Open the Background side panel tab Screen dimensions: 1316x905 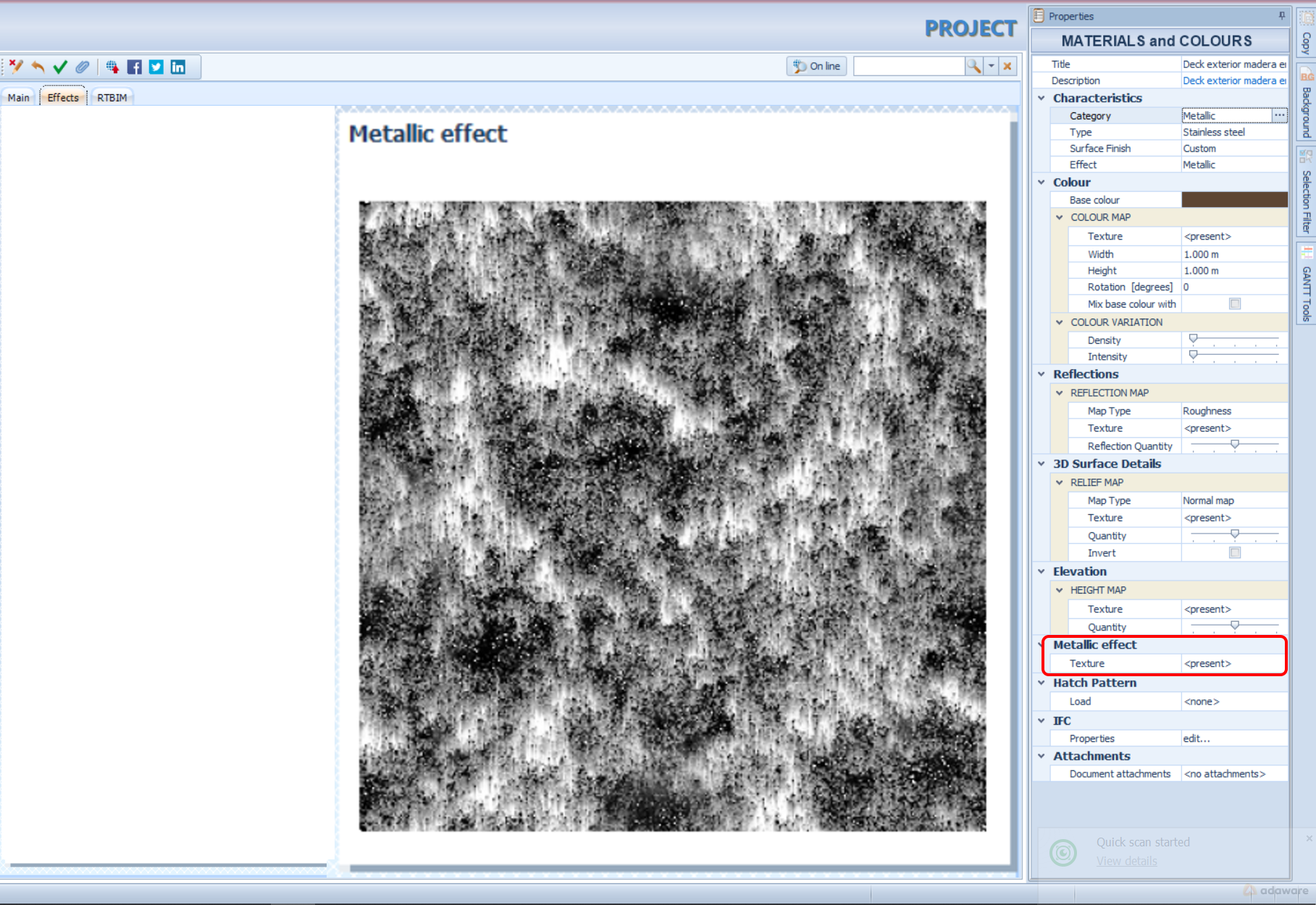tap(1306, 104)
